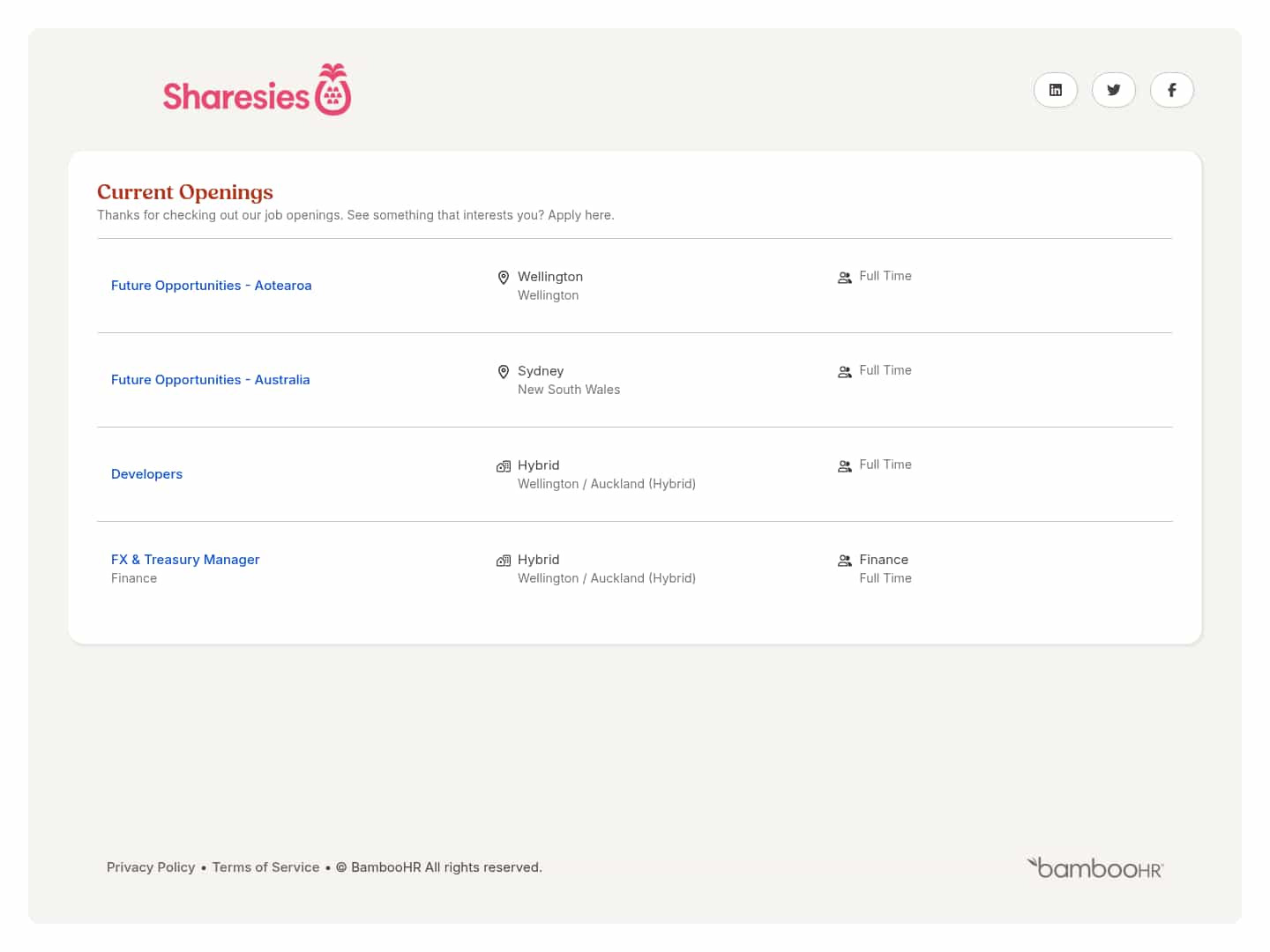This screenshot has height=952, width=1270.
Task: Click the Sharesies pineapple logo
Action: (257, 91)
